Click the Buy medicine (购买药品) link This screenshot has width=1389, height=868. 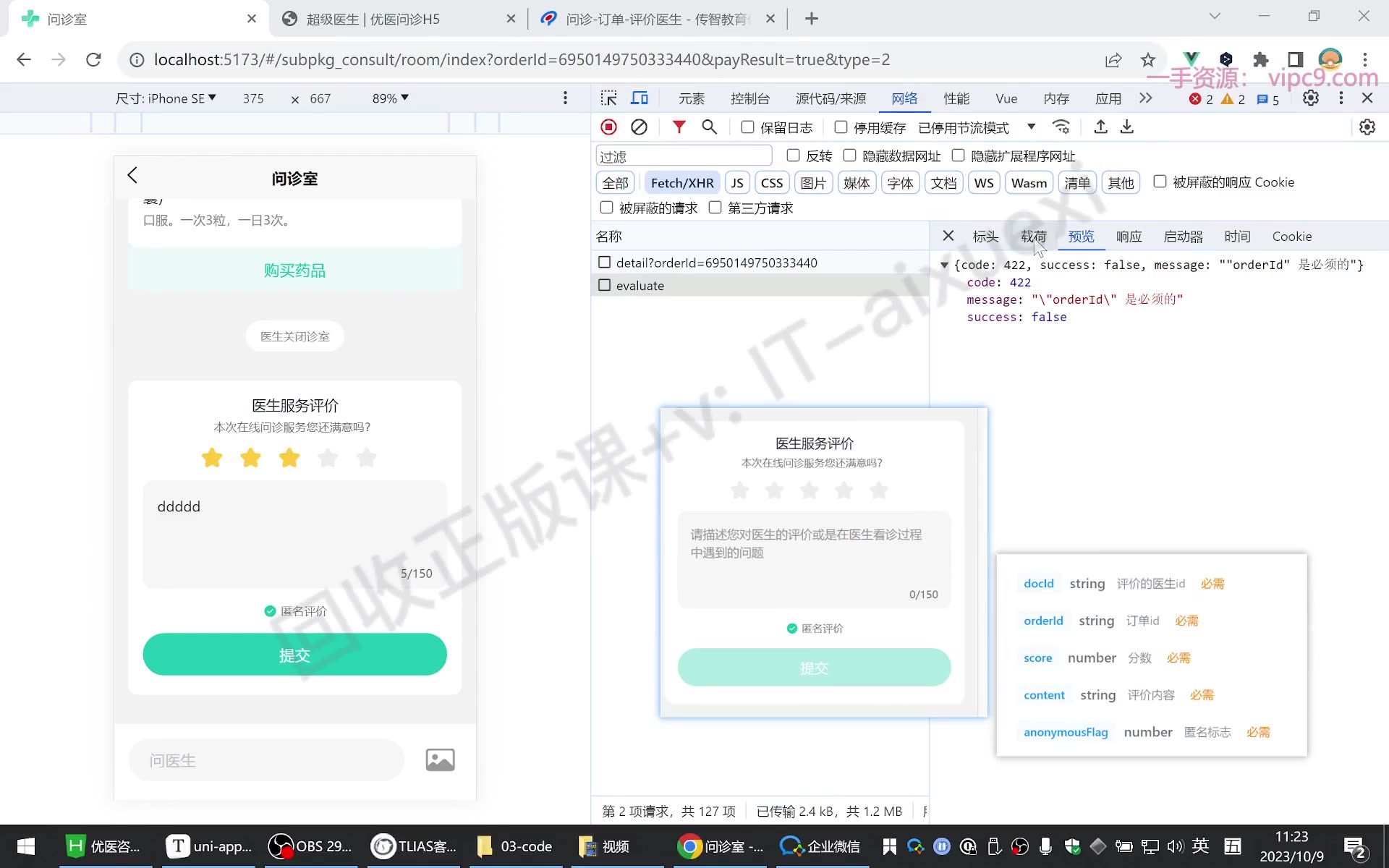coord(294,271)
